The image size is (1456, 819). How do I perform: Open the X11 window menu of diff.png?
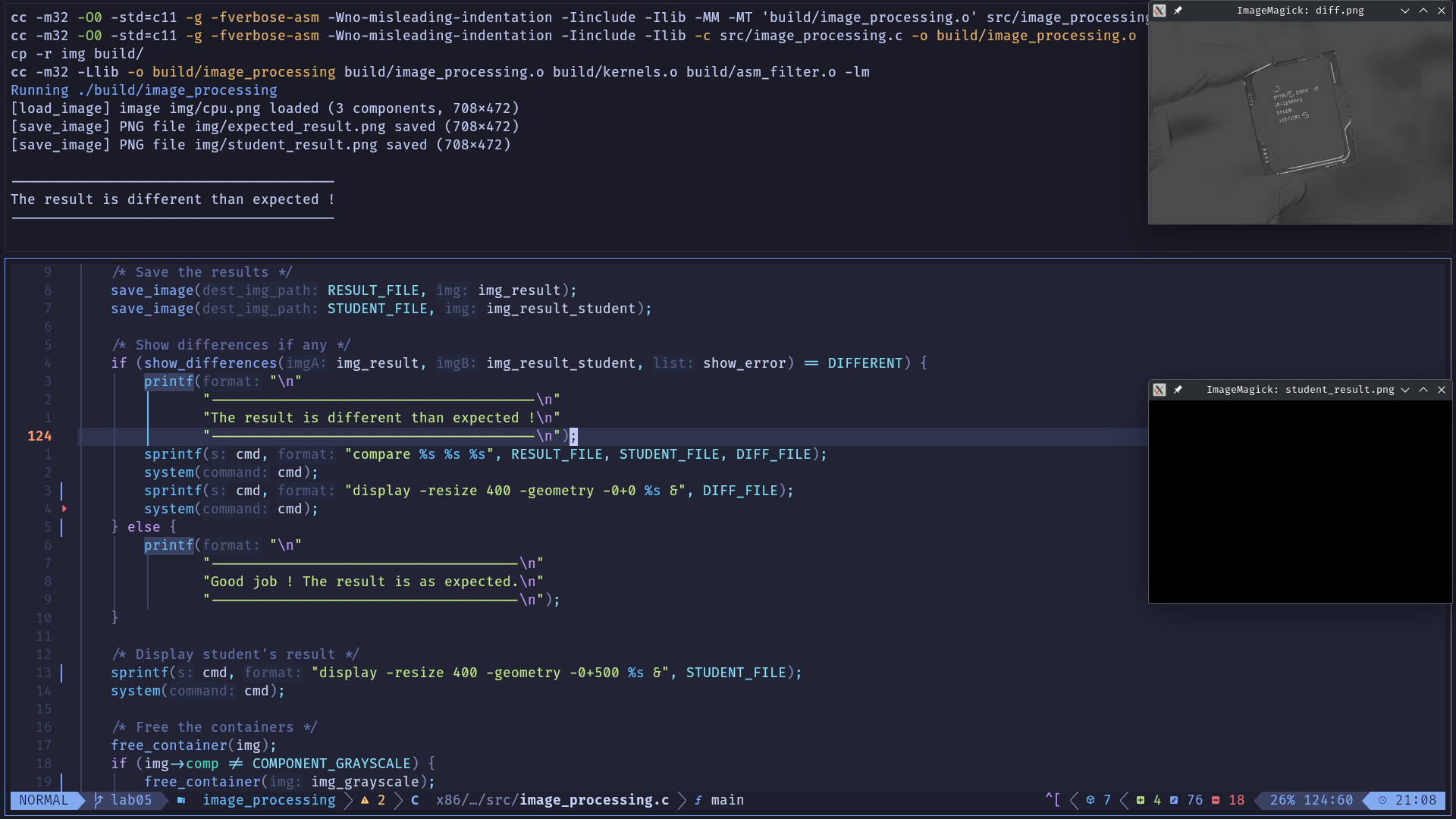(1159, 11)
